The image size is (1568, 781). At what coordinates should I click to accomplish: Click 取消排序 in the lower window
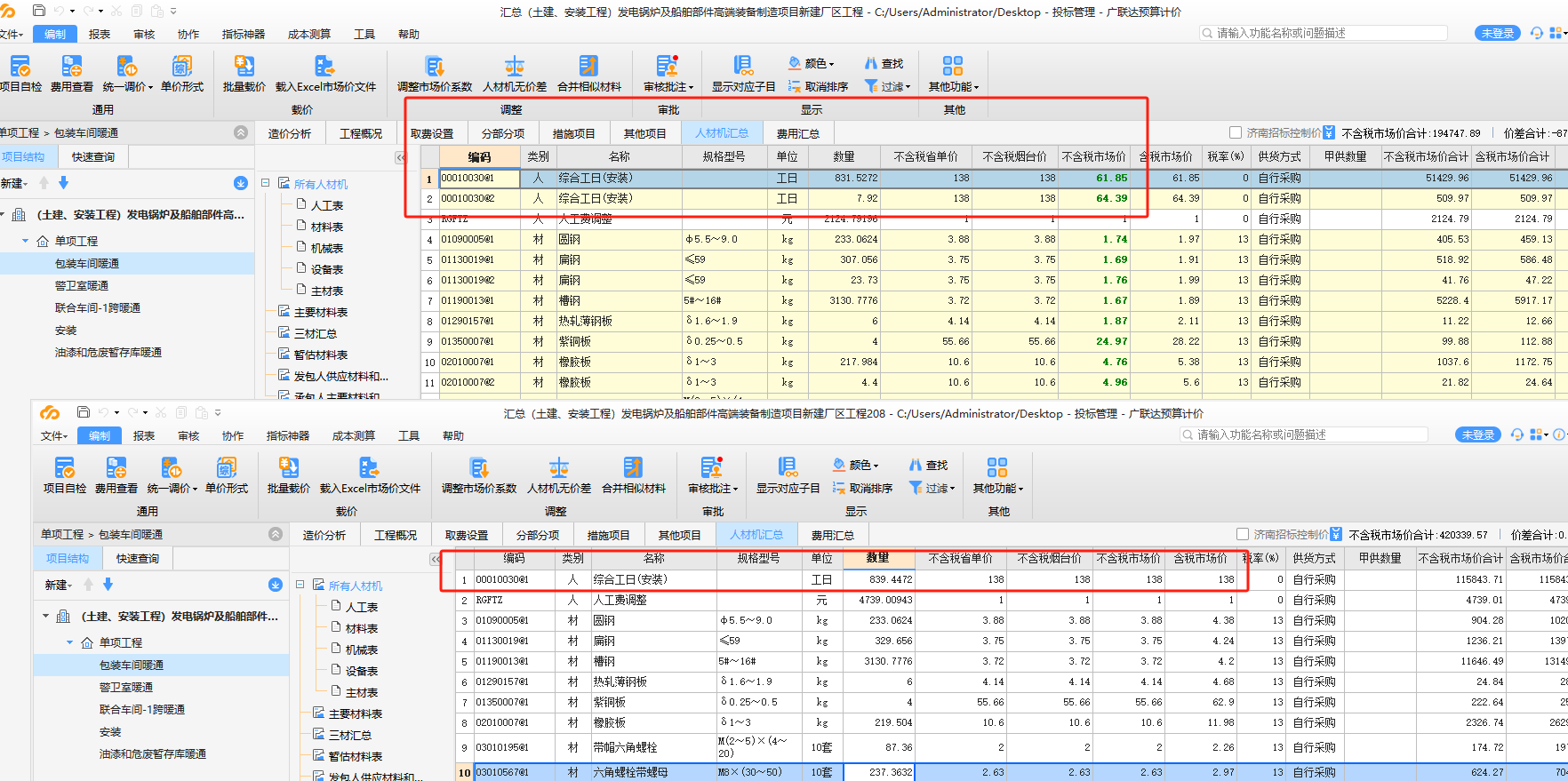(862, 489)
